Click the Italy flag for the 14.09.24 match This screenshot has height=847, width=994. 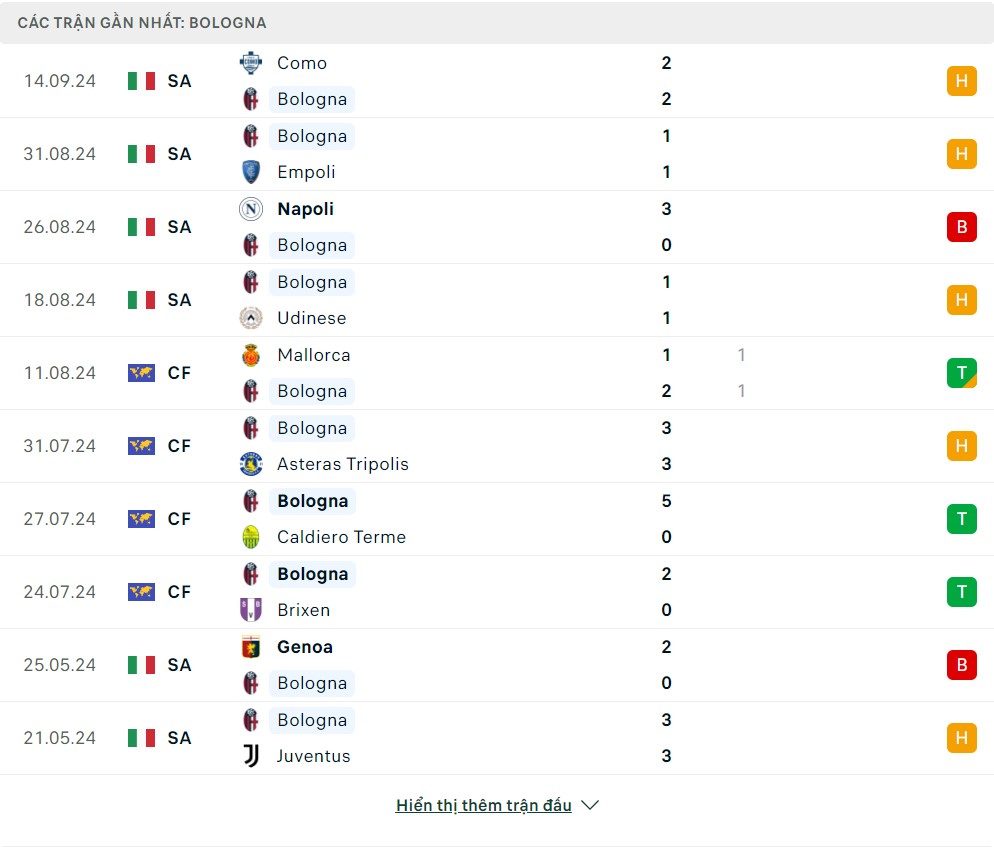[x=141, y=81]
